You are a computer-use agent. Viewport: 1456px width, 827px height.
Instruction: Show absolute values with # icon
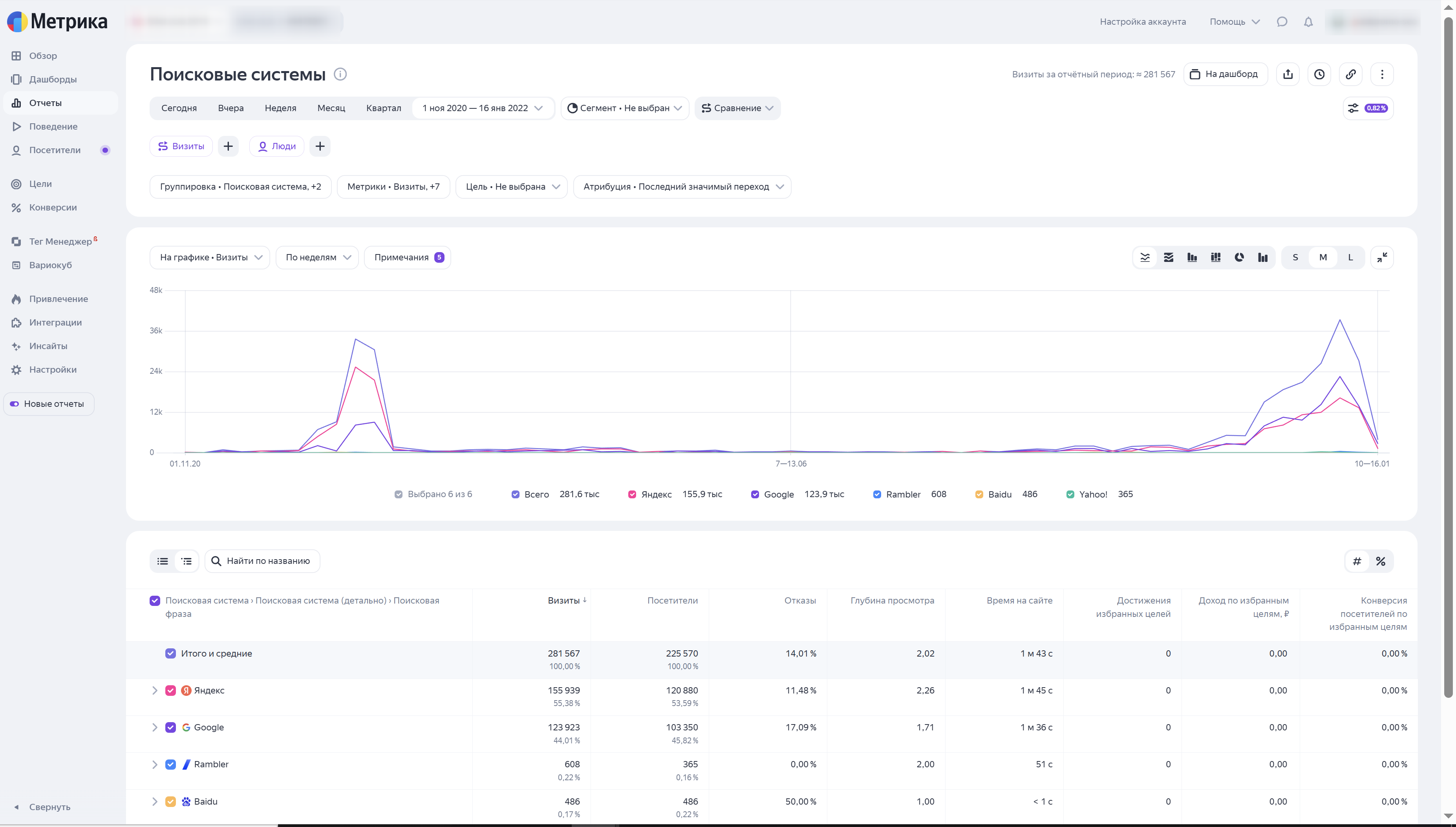(x=1357, y=561)
